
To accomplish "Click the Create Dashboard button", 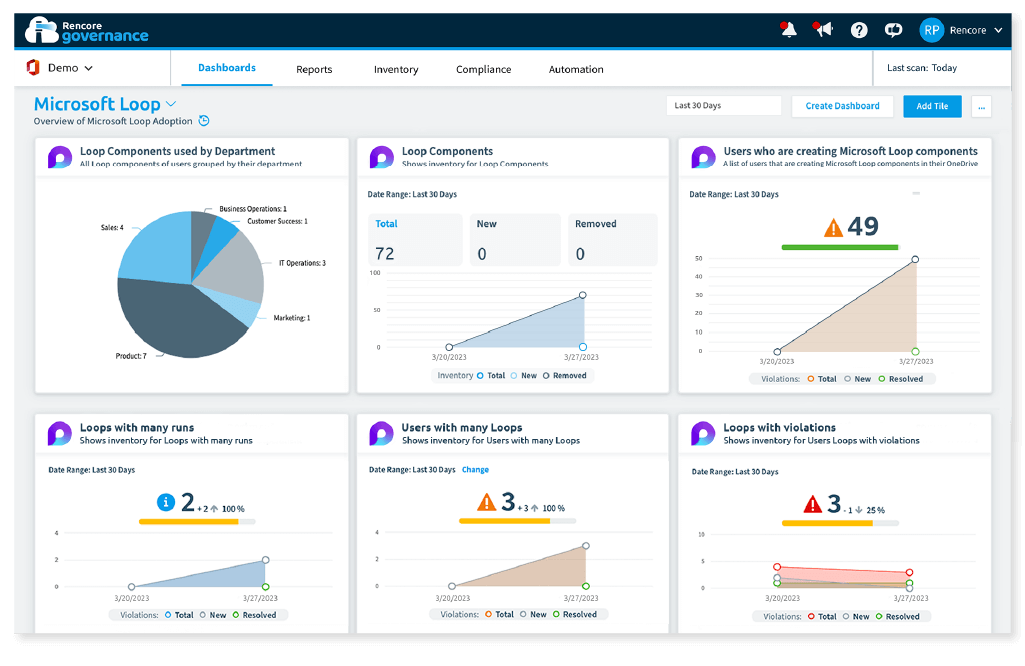I will (843, 106).
